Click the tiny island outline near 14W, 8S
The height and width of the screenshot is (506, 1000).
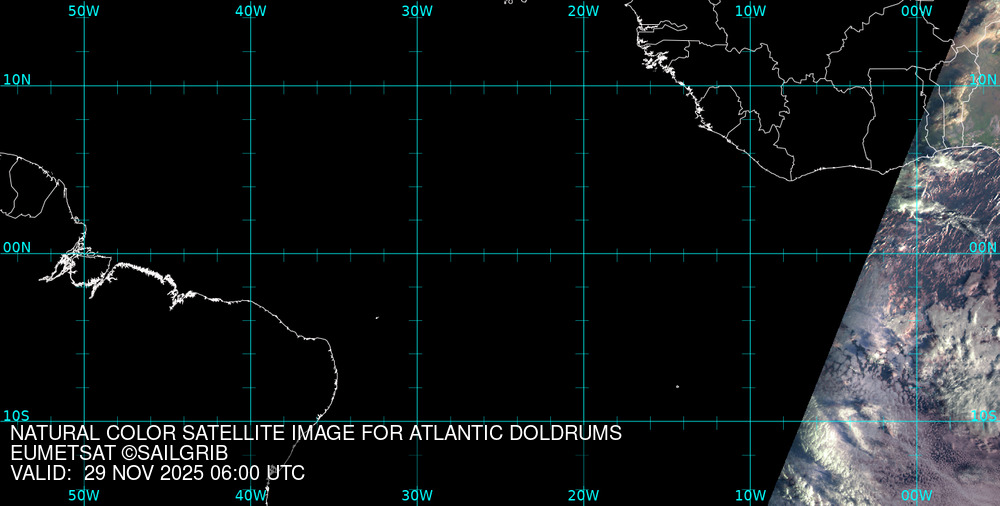click(x=677, y=386)
